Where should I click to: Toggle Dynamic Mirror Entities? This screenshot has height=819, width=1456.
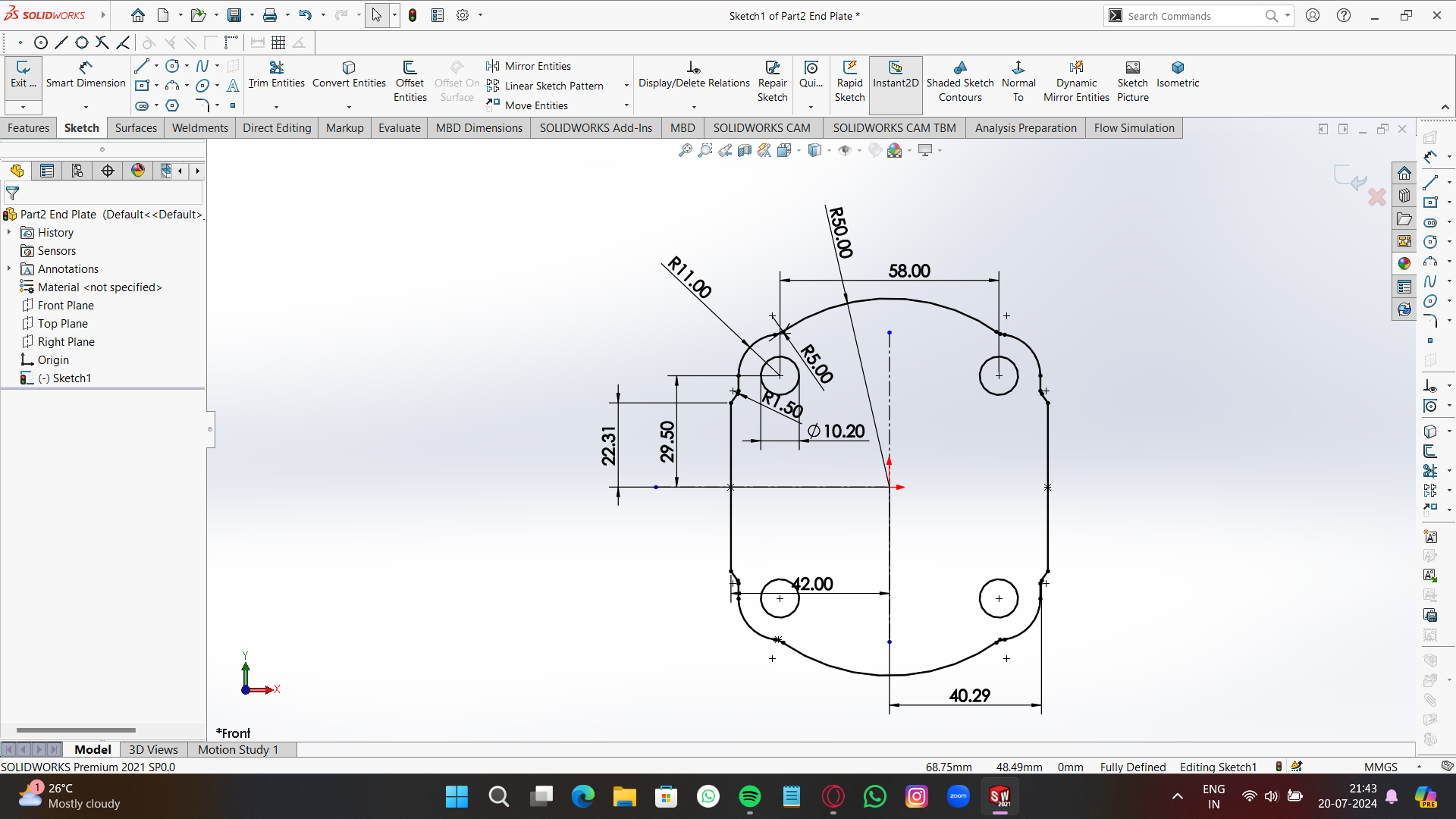(x=1076, y=81)
